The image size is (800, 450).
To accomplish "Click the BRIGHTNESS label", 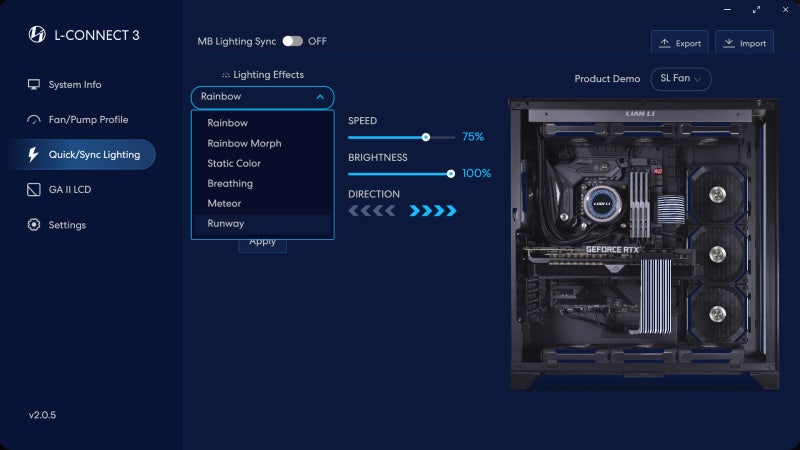I will [x=378, y=158].
